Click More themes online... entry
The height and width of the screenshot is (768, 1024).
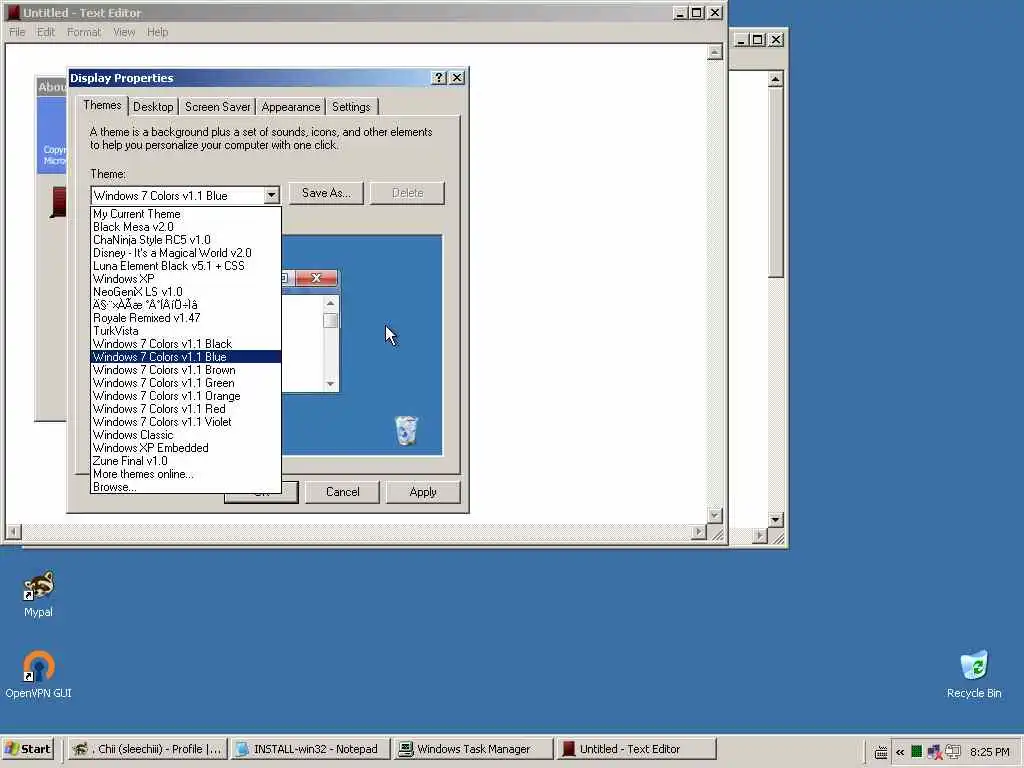[x=185, y=474]
